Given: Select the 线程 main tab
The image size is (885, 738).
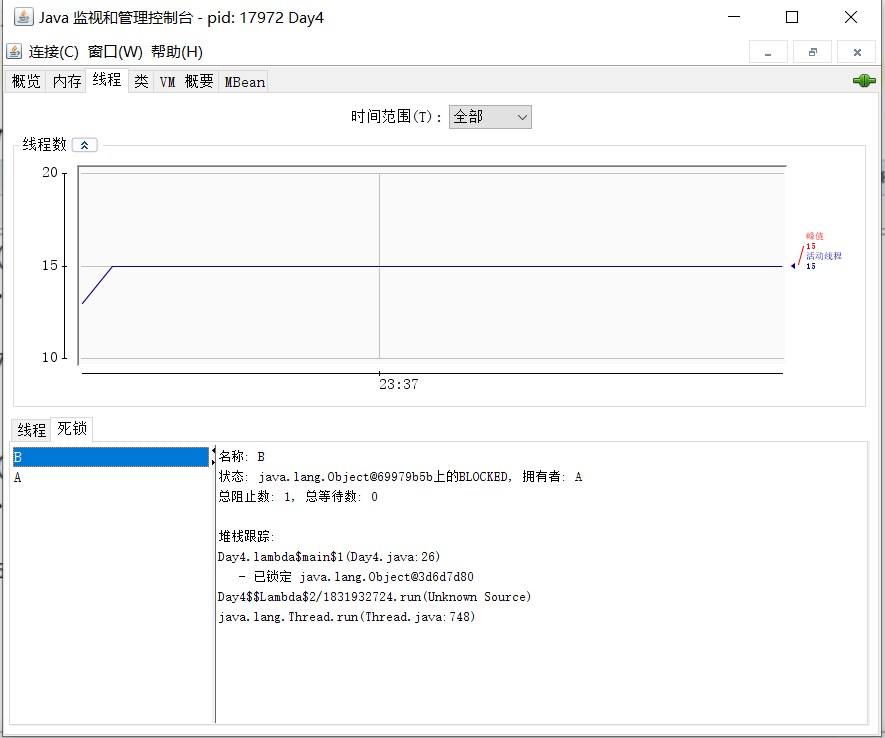Looking at the screenshot, I should [107, 80].
